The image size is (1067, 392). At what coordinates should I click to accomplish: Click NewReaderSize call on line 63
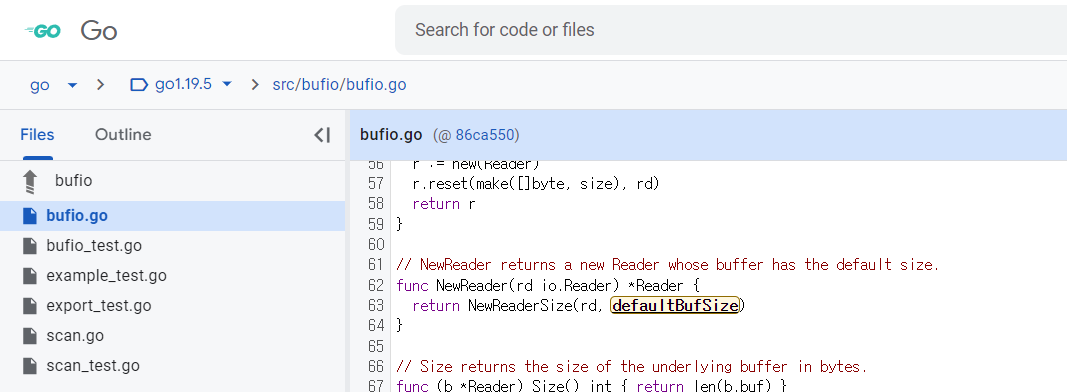coord(521,306)
